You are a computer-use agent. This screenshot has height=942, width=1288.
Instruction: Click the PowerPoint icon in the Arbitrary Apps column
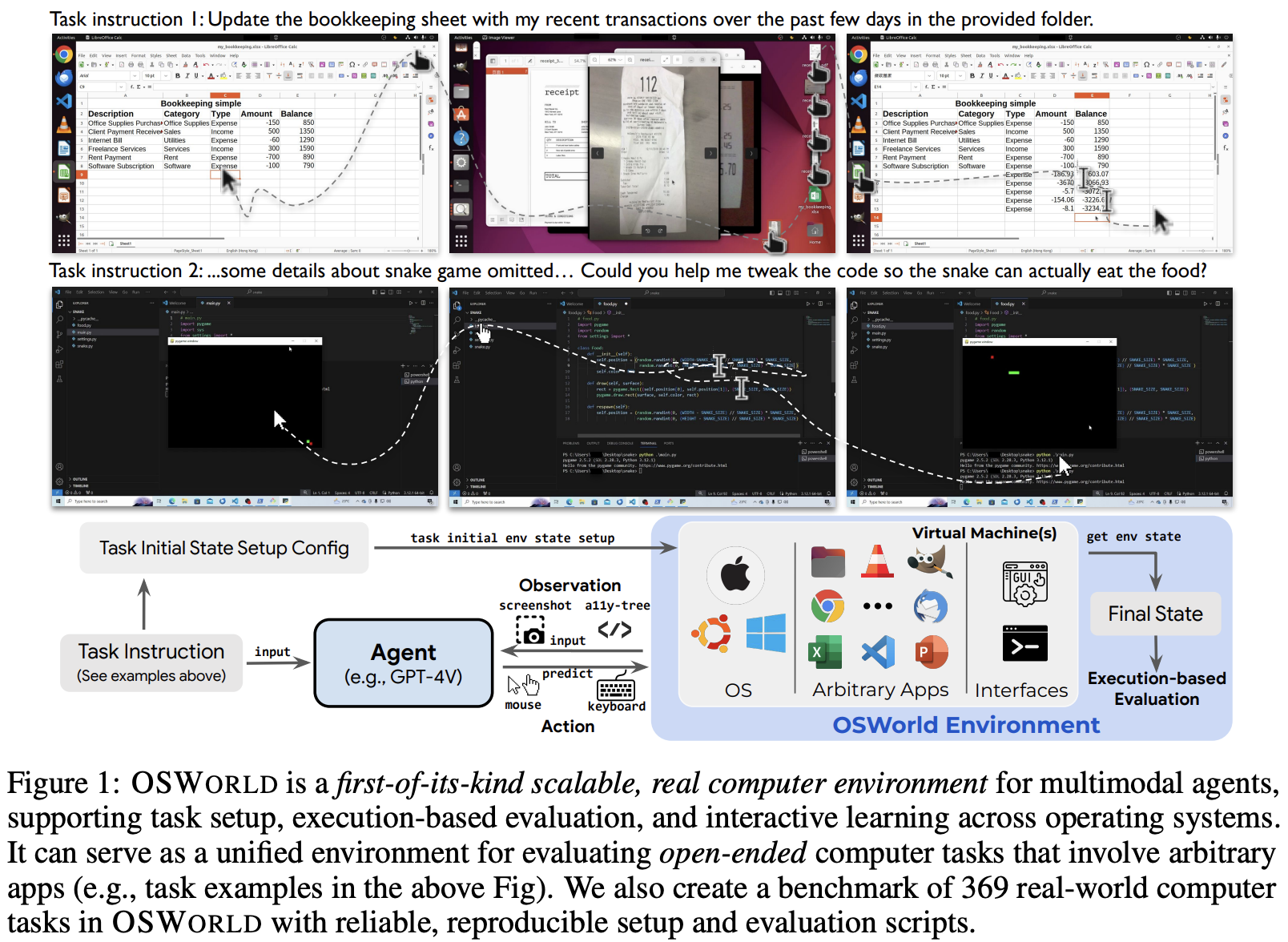tap(930, 652)
